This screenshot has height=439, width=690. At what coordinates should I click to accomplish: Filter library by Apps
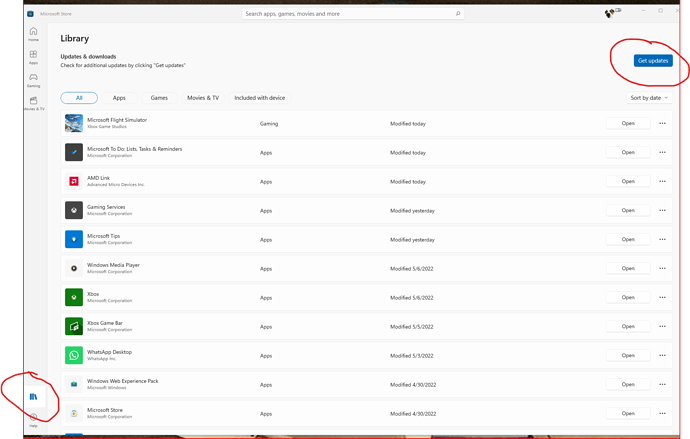[x=119, y=98]
